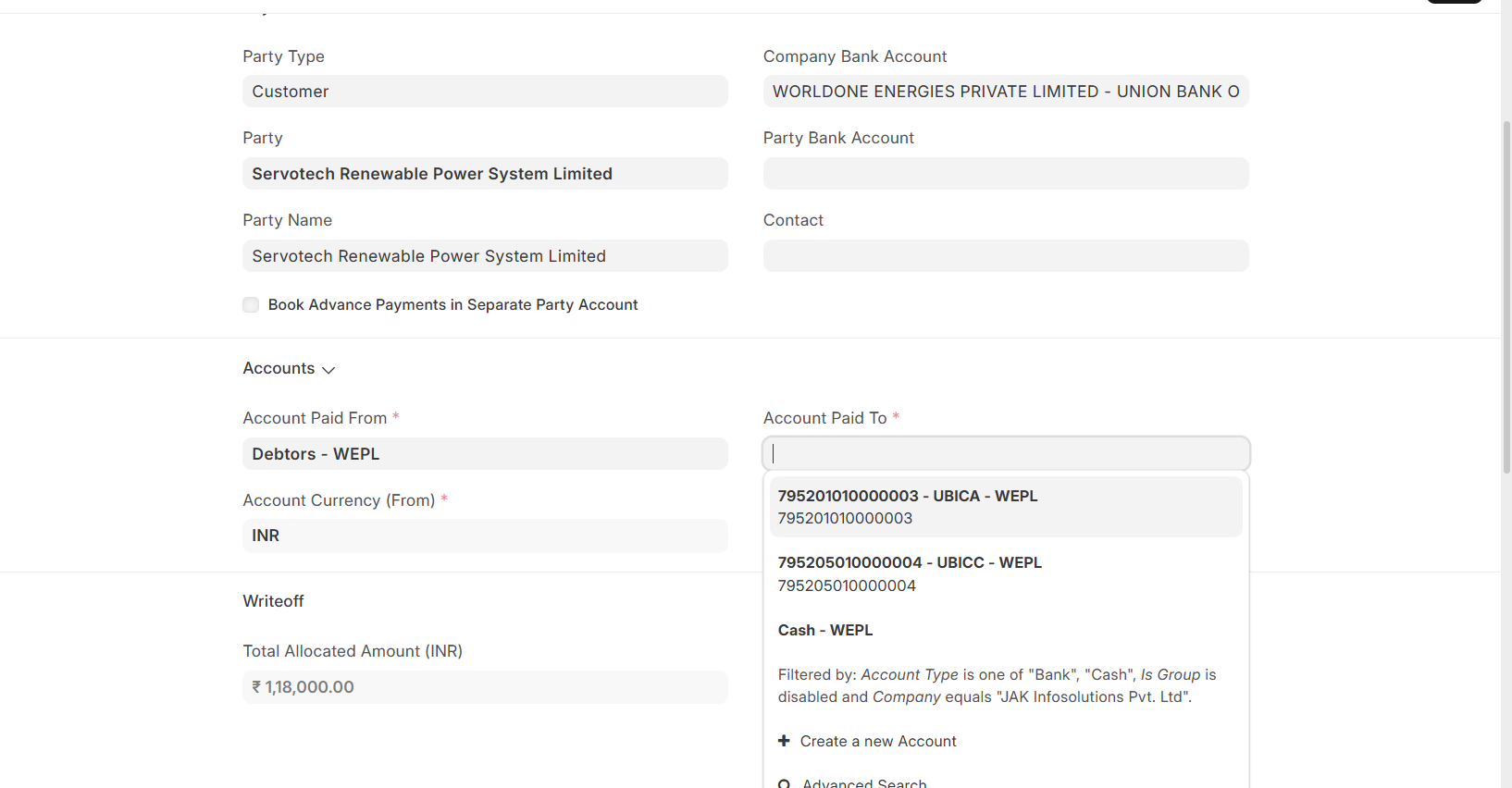The image size is (1512, 788).
Task: Click the page vertical scrollbar
Action: (1506, 296)
